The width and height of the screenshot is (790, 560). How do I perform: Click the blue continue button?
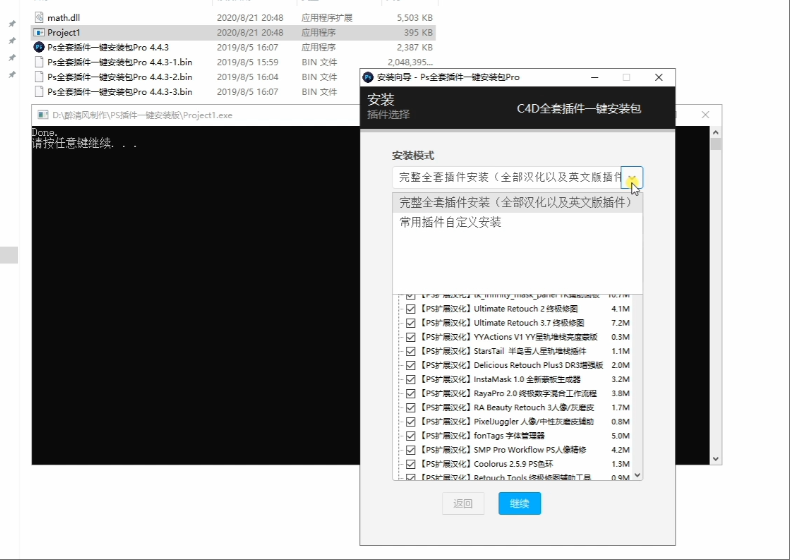coord(519,504)
